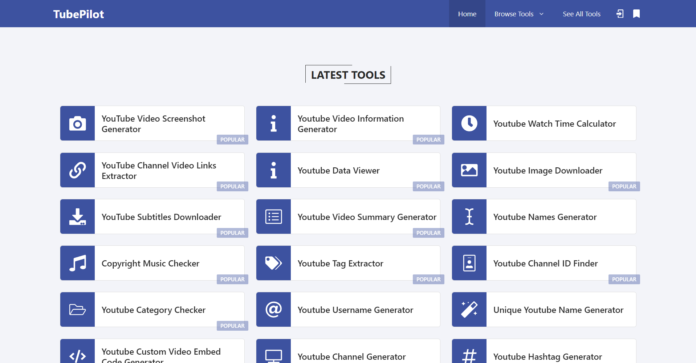This screenshot has height=363, width=696.
Task: Click the monitor icon for Channel Generator
Action: (x=273, y=355)
